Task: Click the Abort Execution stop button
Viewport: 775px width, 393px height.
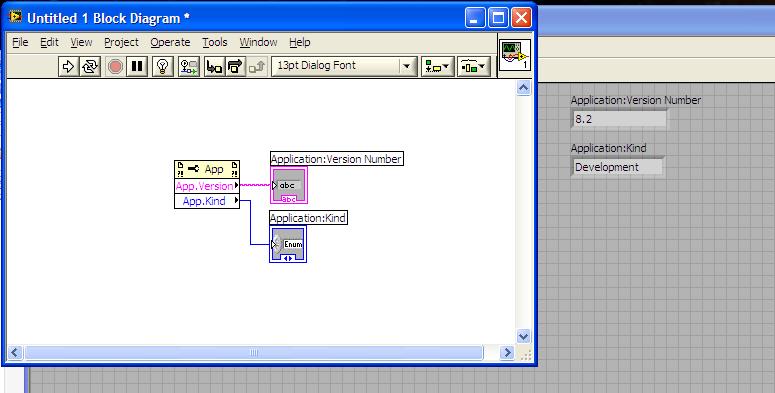Action: [x=115, y=66]
